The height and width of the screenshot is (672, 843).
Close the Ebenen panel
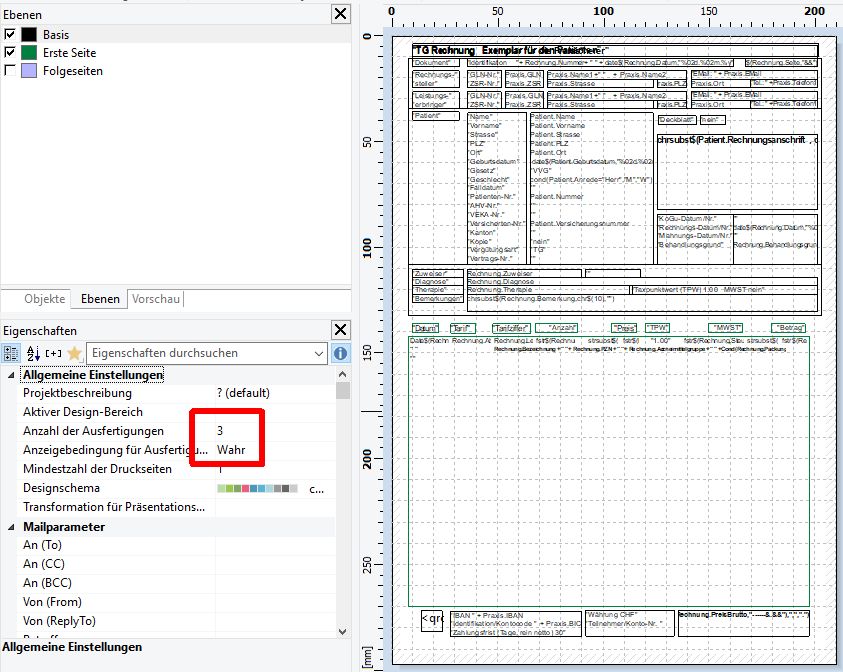340,13
